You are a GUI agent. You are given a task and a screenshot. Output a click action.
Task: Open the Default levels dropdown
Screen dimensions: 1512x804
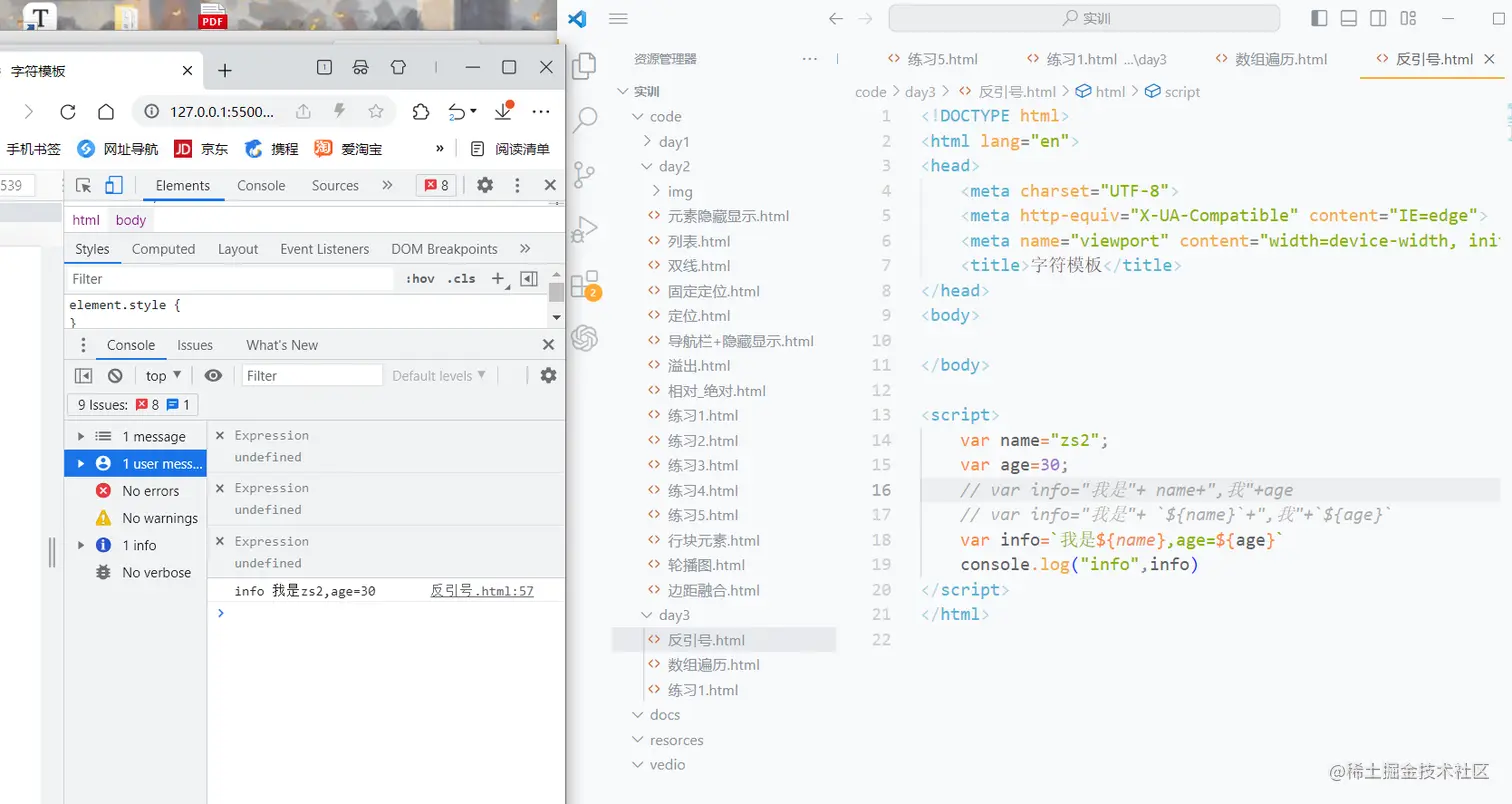coord(439,376)
